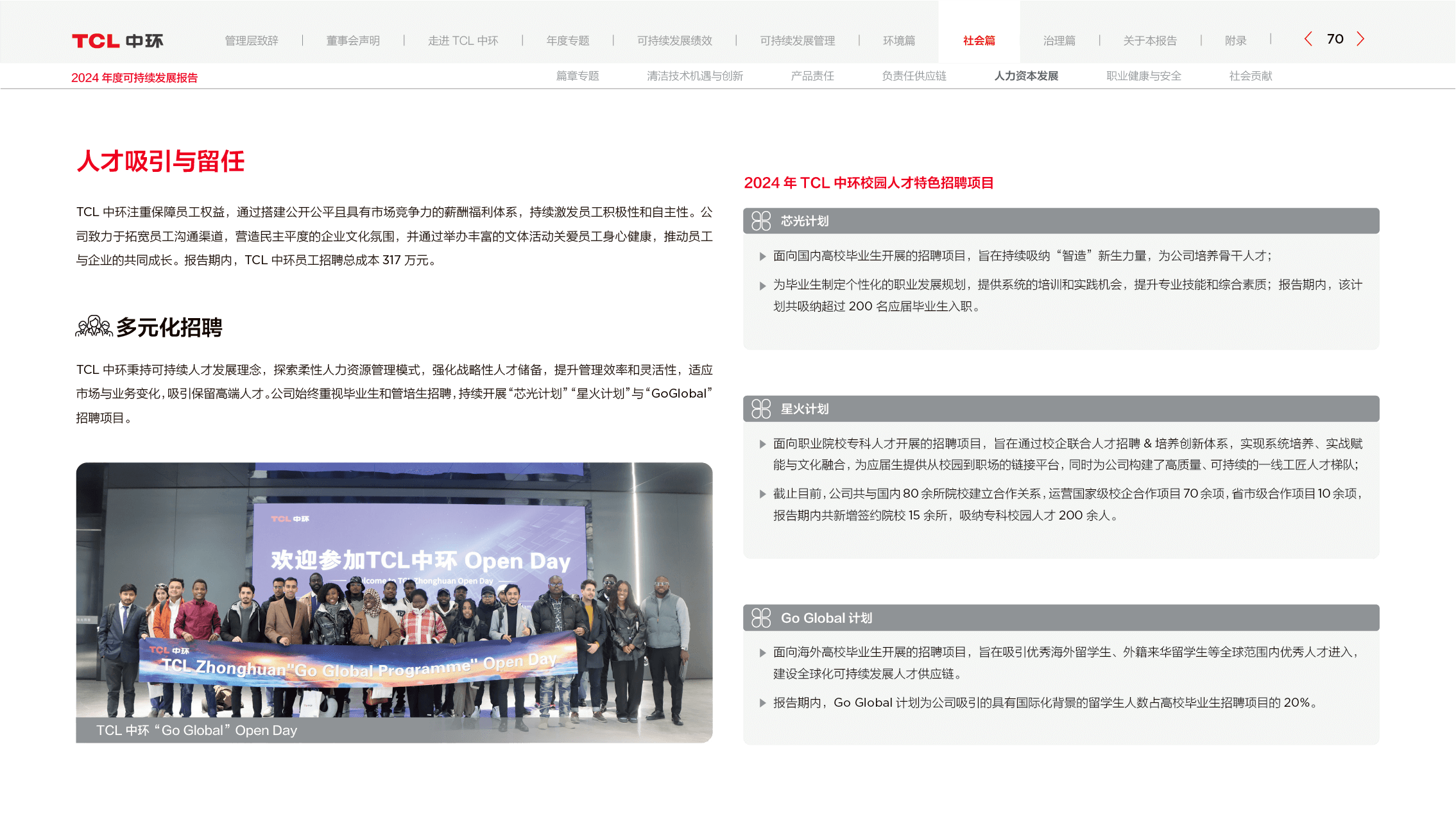Click the 芯光计划 clover icon
1456x819 pixels.
761,221
